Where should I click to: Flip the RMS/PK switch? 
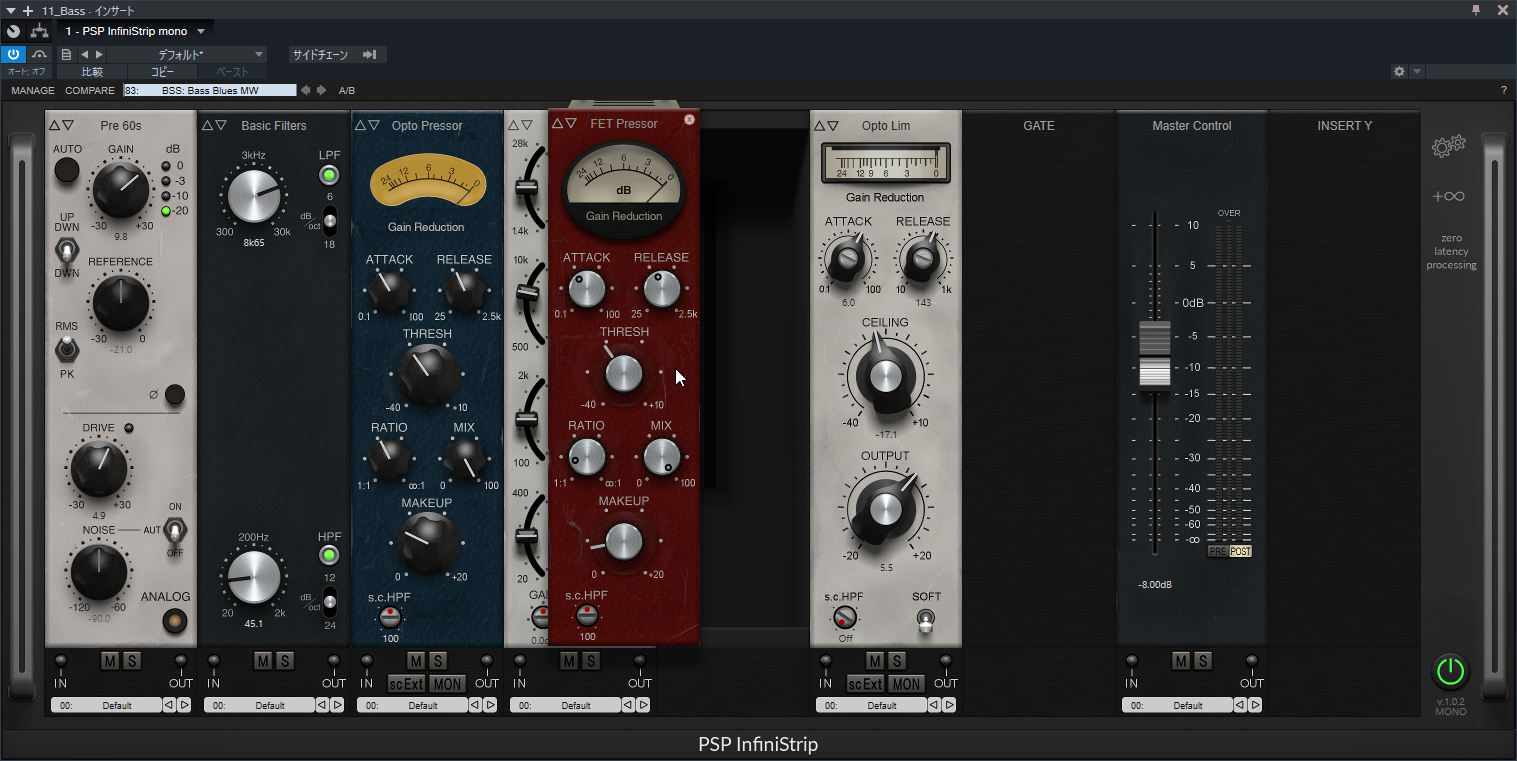67,349
